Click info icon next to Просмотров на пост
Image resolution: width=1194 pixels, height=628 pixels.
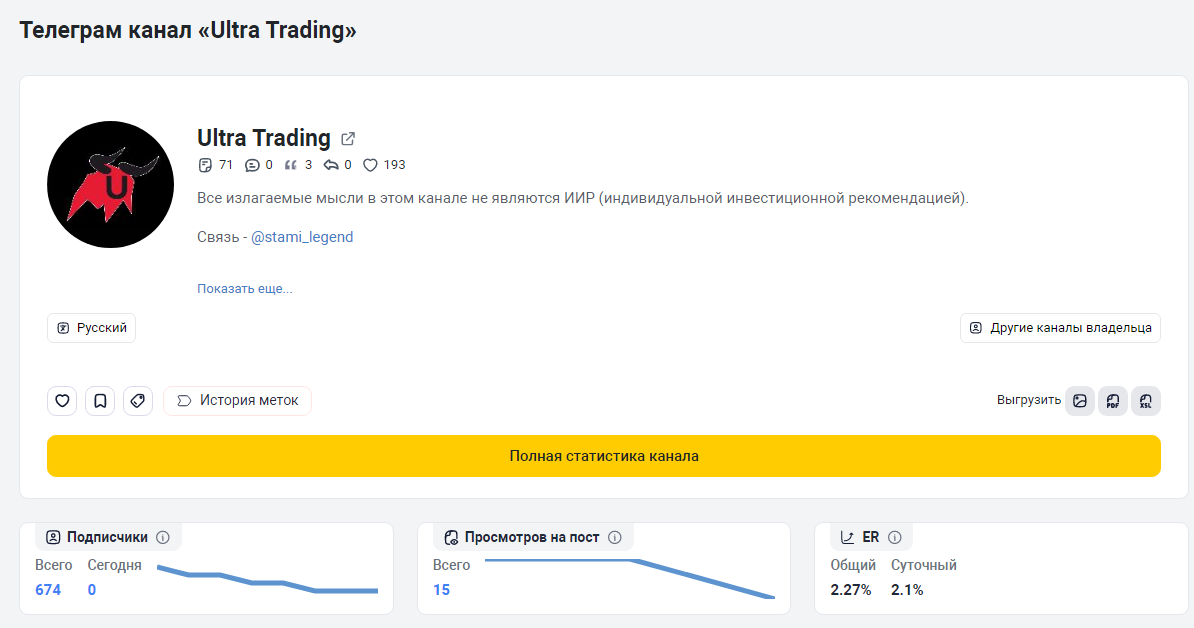pyautogui.click(x=615, y=537)
